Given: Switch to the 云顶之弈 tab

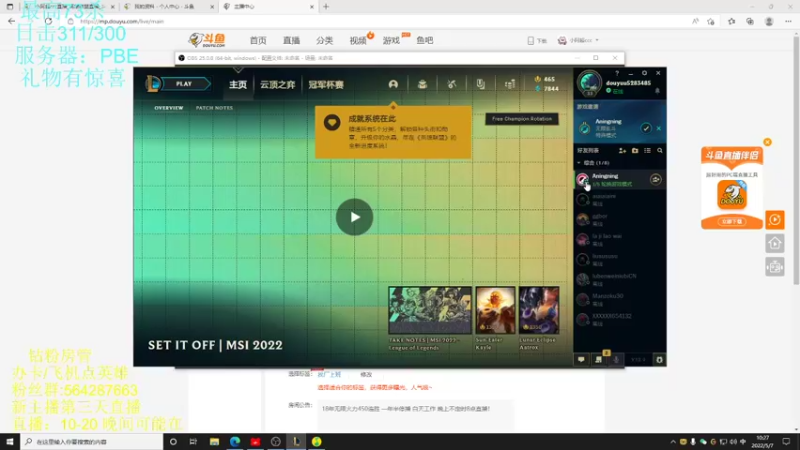Looking at the screenshot, I should tap(278, 85).
